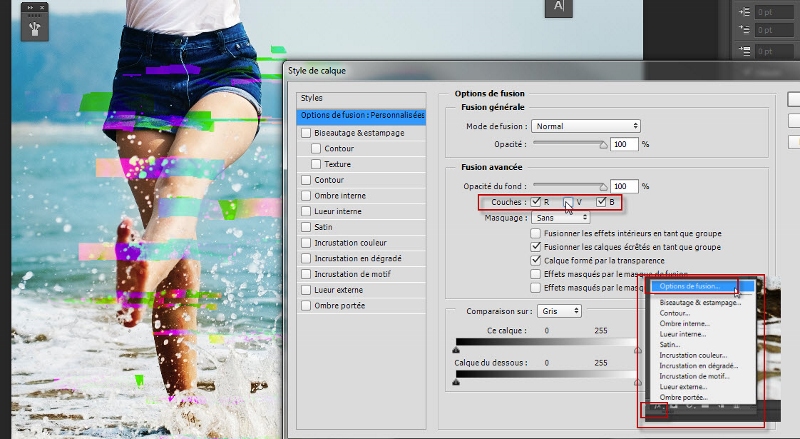
Task: Select 'Options de fusion : Personnalisées' entry
Action: point(361,115)
